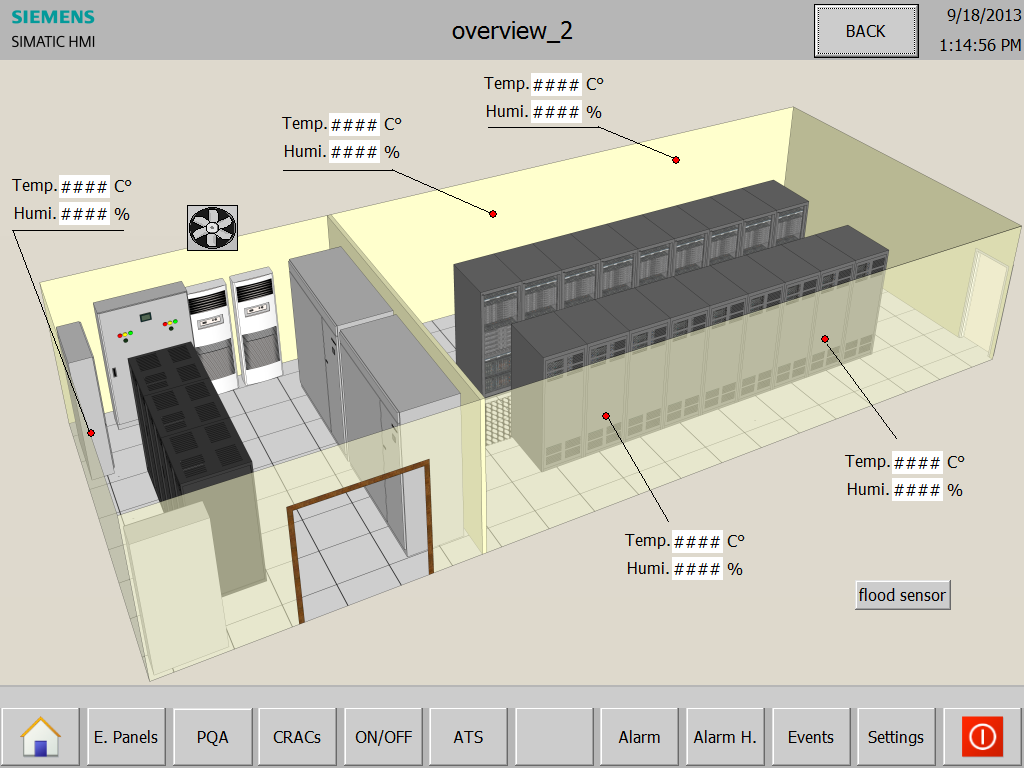
Task: Click the BACK button
Action: [866, 31]
